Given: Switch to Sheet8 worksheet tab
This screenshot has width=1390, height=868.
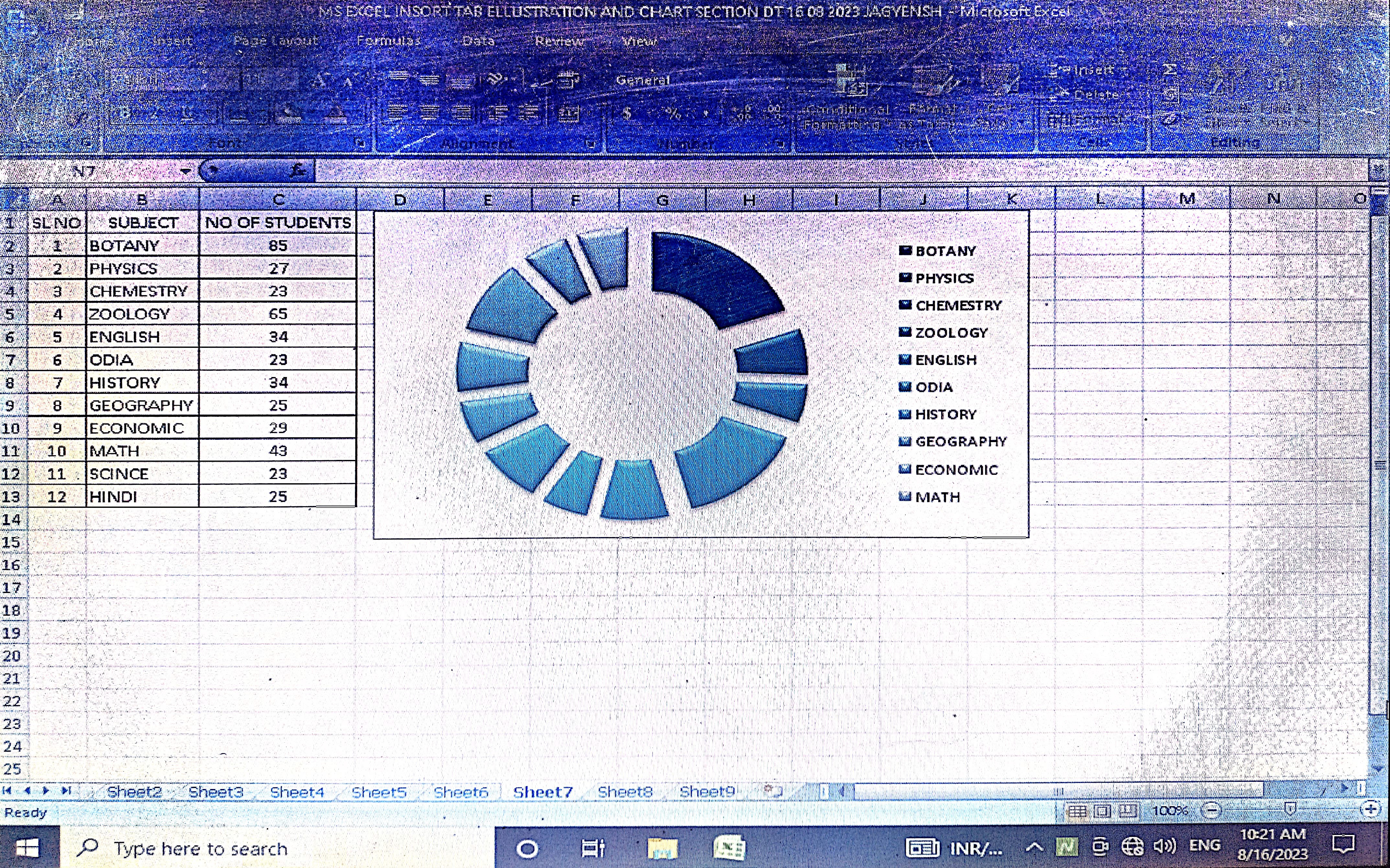Looking at the screenshot, I should 625,792.
